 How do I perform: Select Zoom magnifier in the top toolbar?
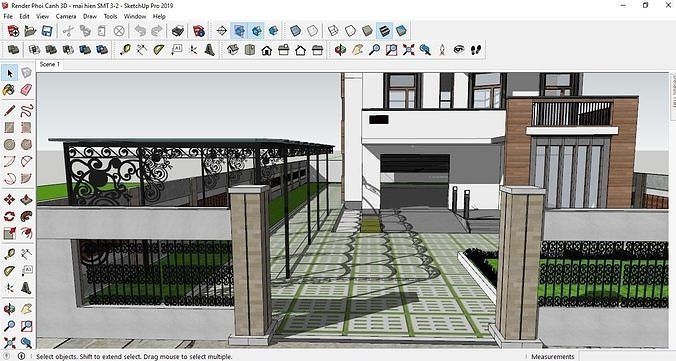point(374,50)
